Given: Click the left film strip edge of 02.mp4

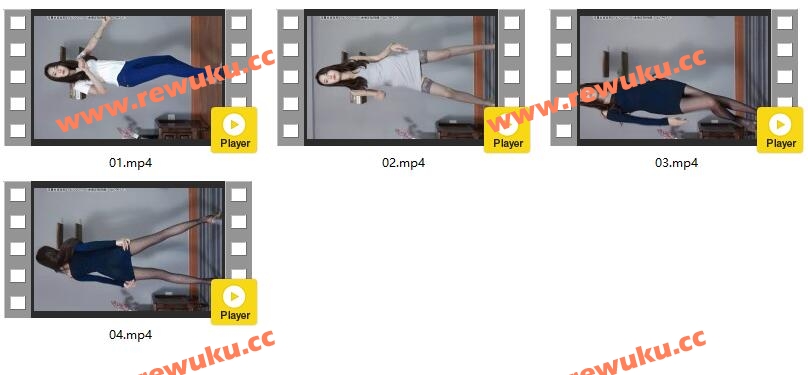Looking at the screenshot, I should click(x=291, y=77).
